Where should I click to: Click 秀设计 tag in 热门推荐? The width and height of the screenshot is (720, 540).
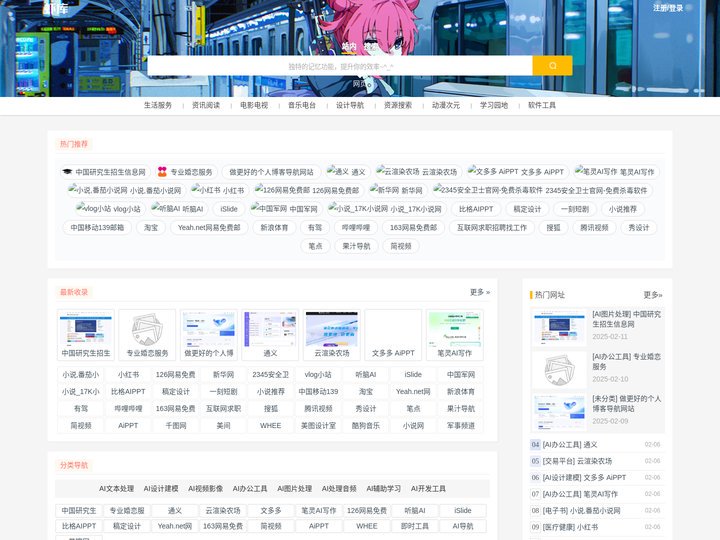click(x=639, y=227)
